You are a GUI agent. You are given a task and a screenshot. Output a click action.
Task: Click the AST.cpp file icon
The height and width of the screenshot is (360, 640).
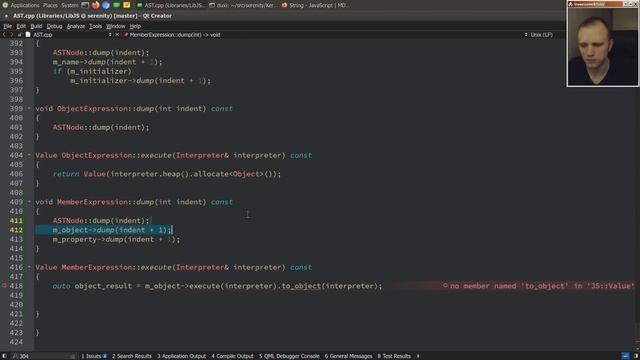28,35
